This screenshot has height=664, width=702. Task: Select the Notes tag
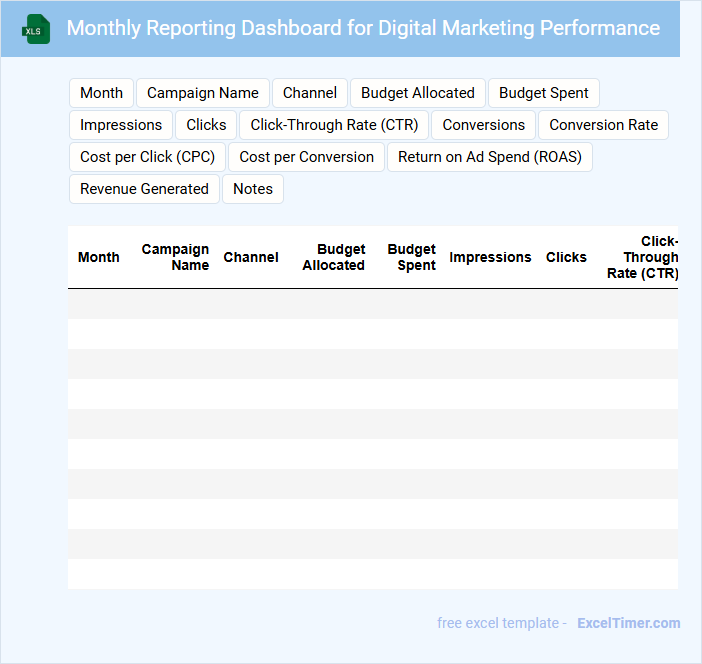point(253,189)
